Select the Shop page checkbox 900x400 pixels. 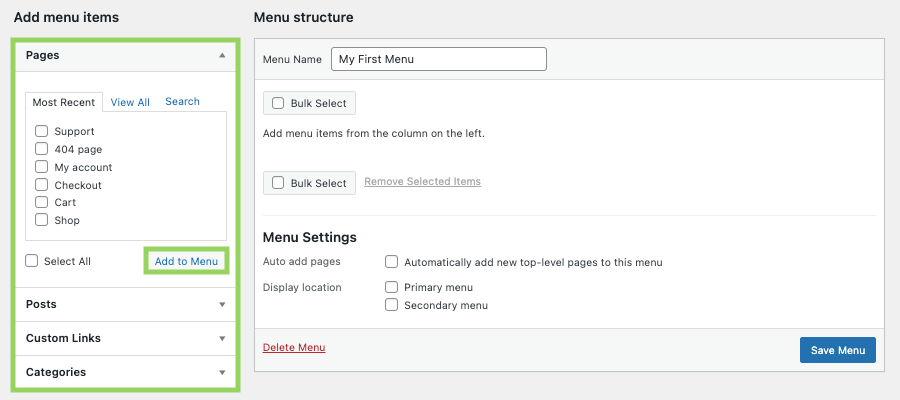tap(42, 220)
